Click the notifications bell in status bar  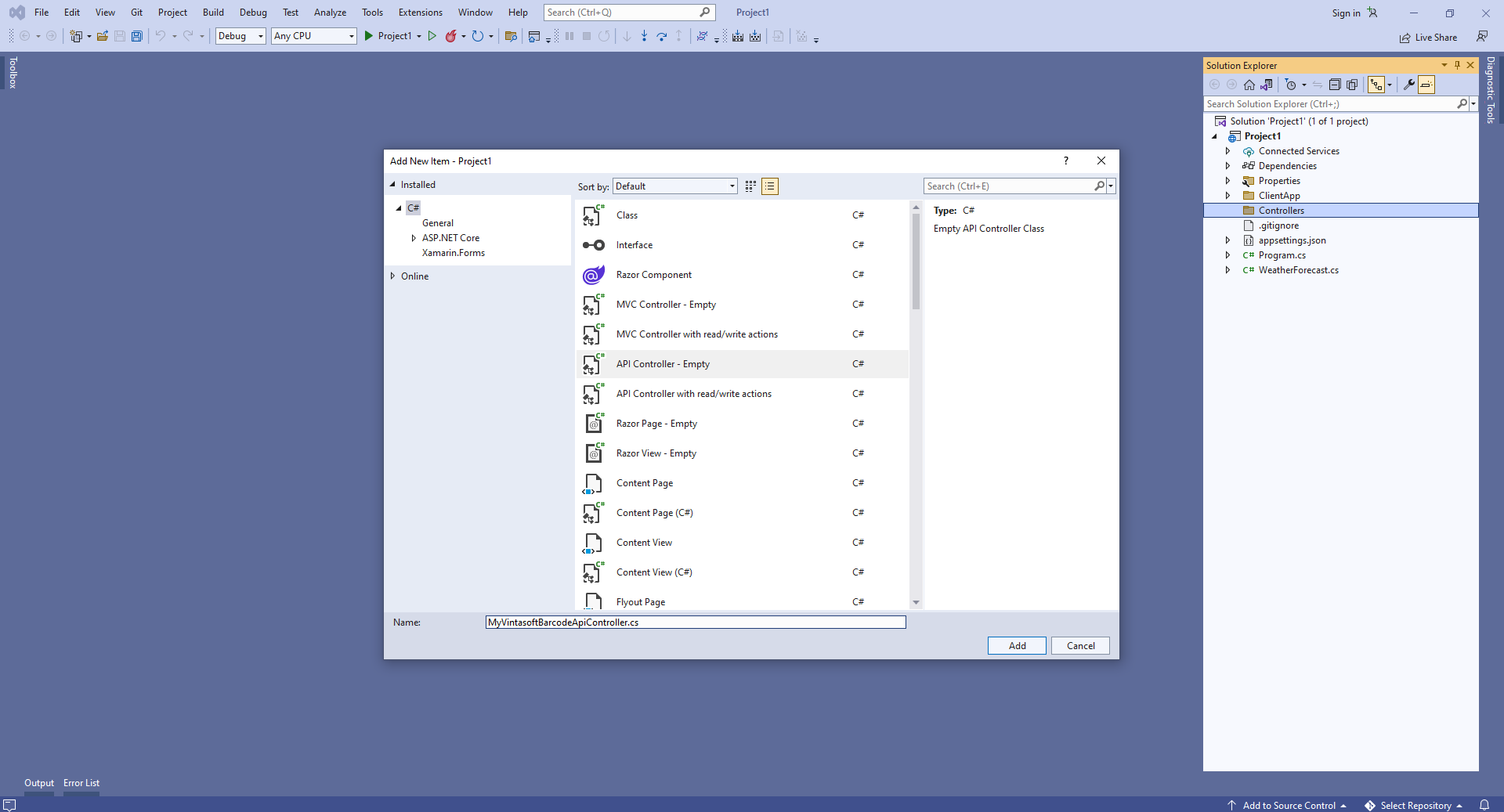tap(1484, 805)
